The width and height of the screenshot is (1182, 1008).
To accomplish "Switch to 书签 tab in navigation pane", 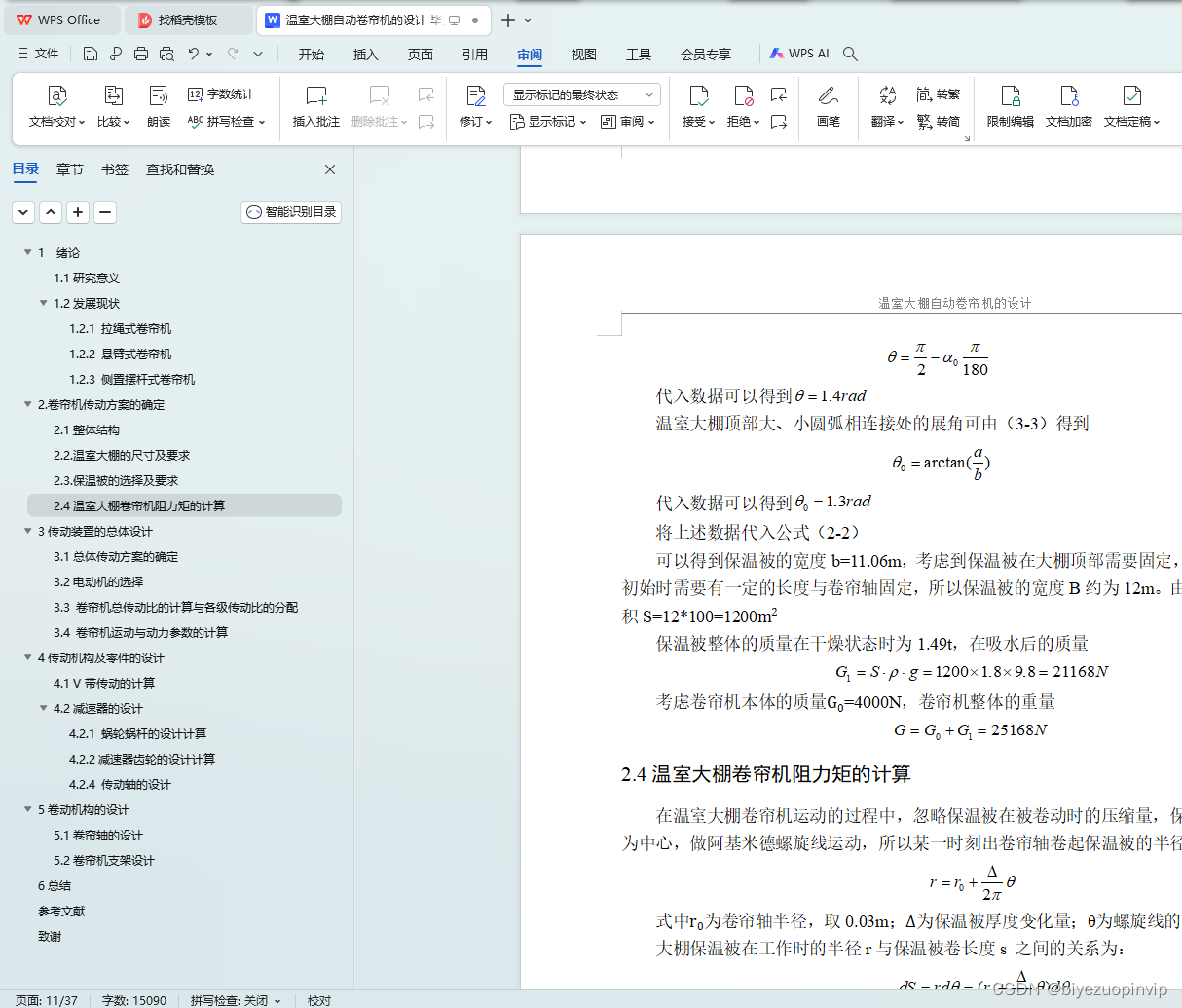I will pos(115,169).
